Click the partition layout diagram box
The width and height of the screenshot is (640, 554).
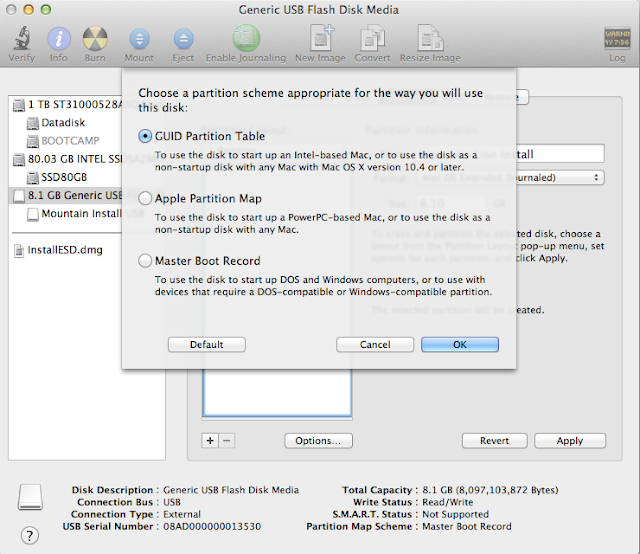pos(277,392)
